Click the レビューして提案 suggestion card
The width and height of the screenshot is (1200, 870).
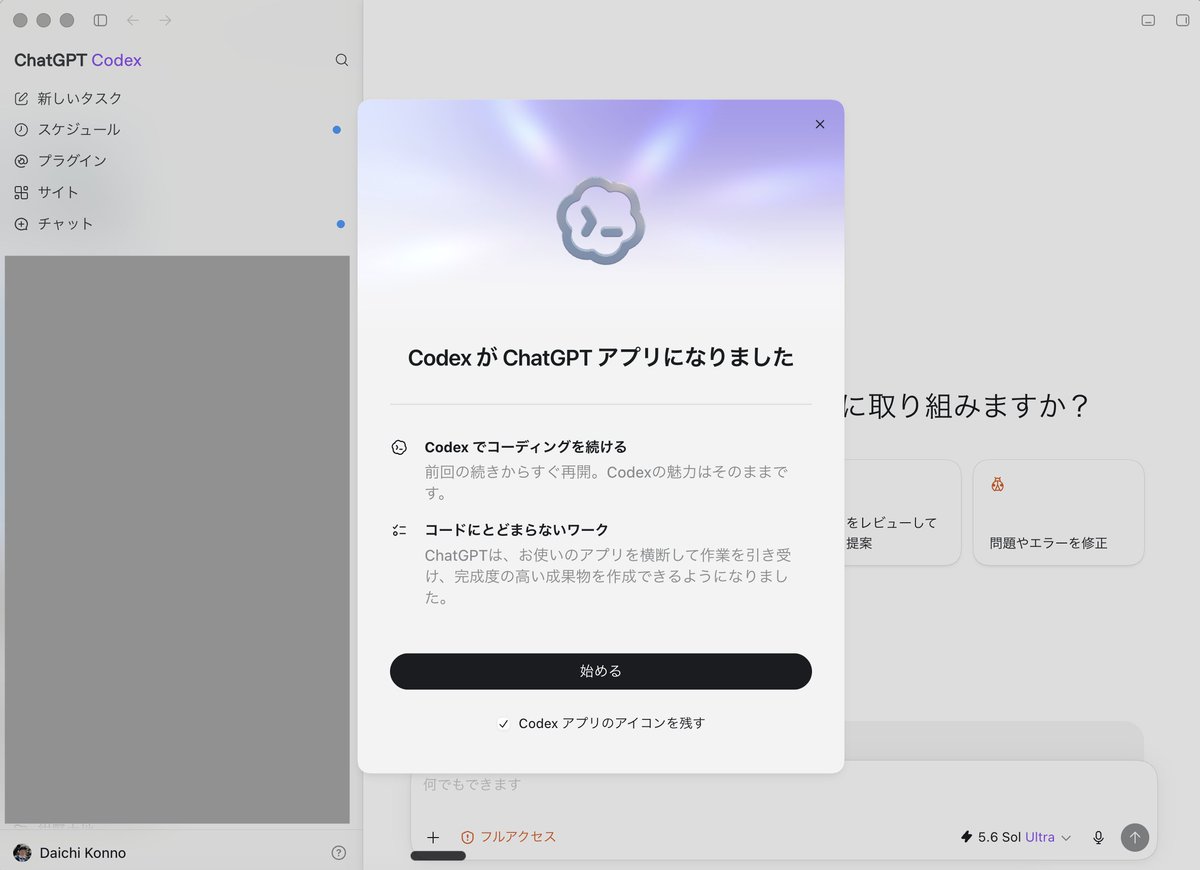(x=902, y=513)
